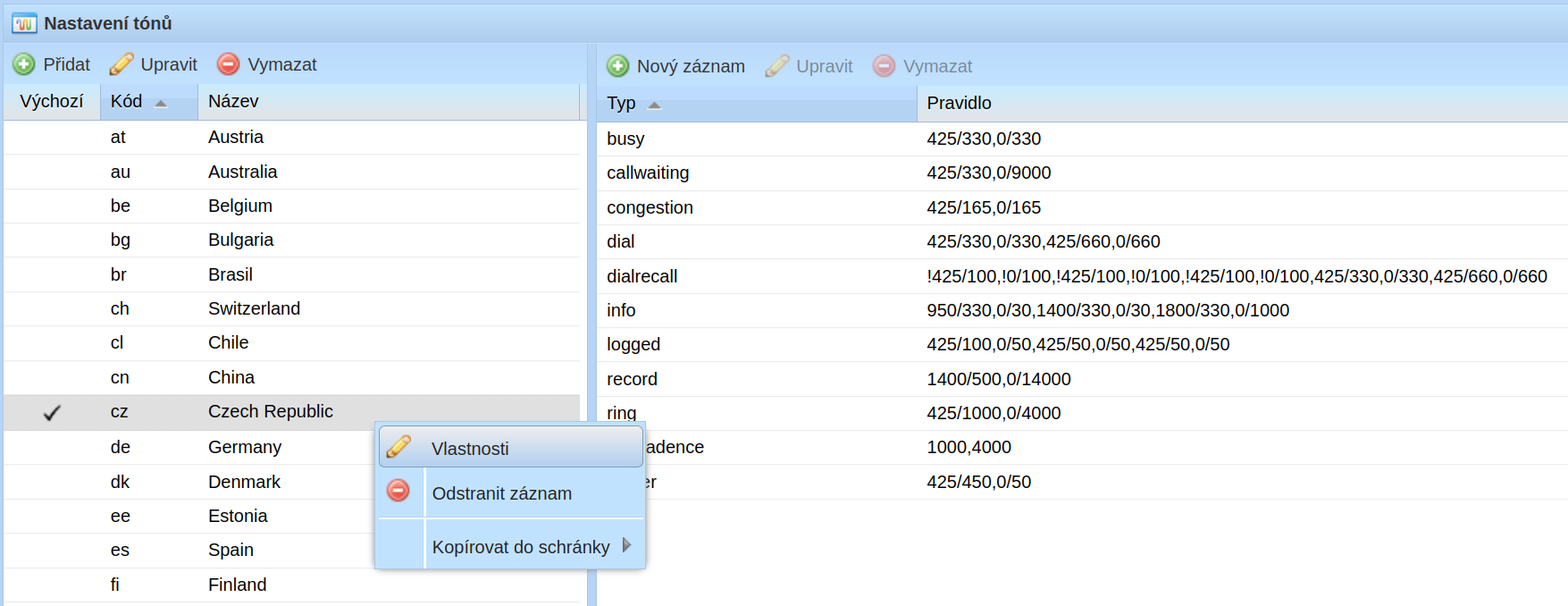The height and width of the screenshot is (606, 1568).
Task: Select the dialrecall tone record
Action: pos(1082,277)
